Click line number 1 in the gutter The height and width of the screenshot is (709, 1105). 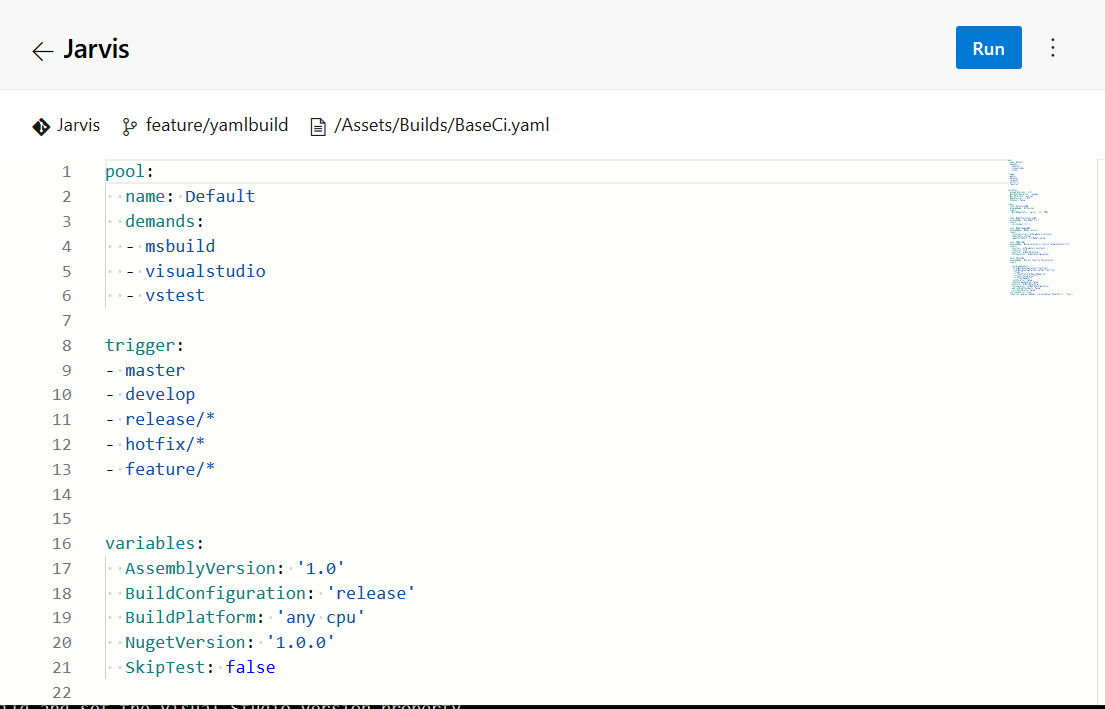pyautogui.click(x=66, y=171)
